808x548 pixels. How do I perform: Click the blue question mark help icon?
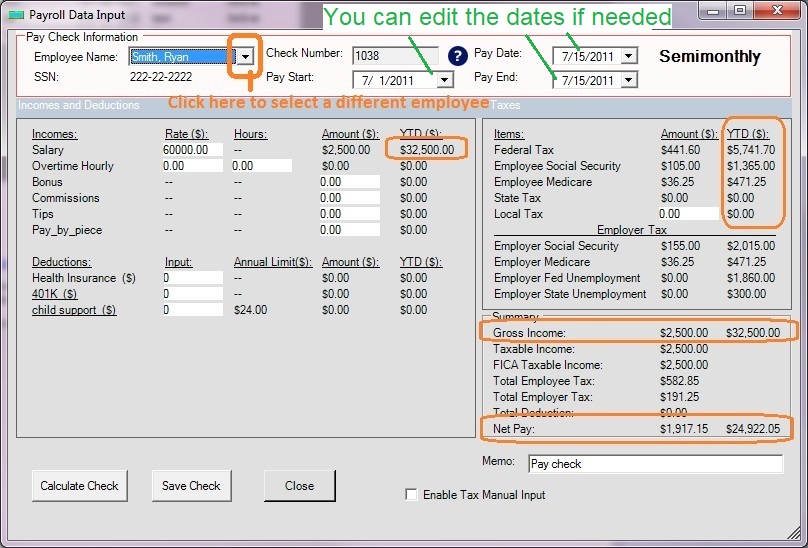click(458, 56)
